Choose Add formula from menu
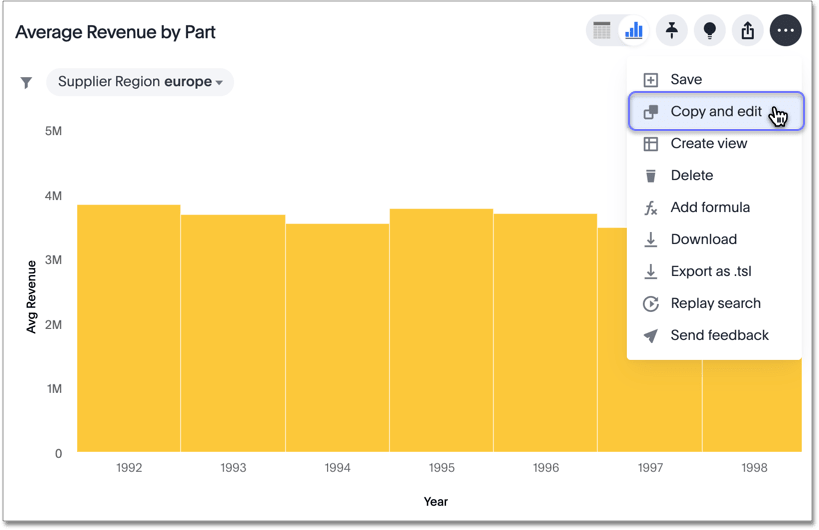819x530 pixels. pyautogui.click(x=709, y=208)
